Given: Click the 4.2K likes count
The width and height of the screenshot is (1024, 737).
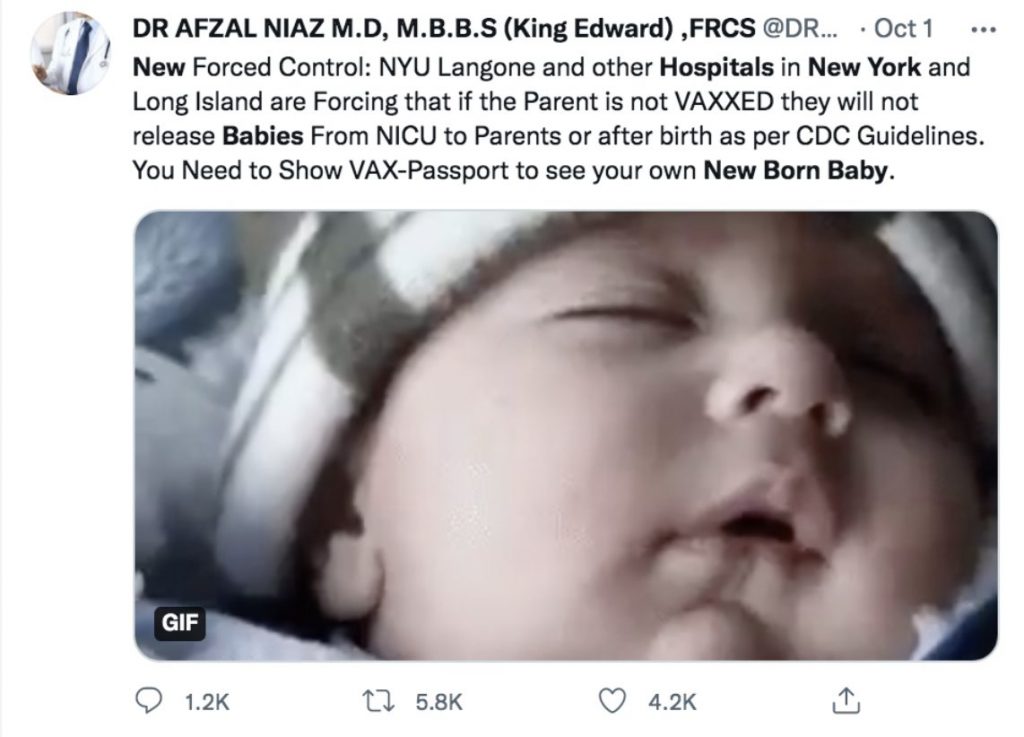Looking at the screenshot, I should point(671,702).
